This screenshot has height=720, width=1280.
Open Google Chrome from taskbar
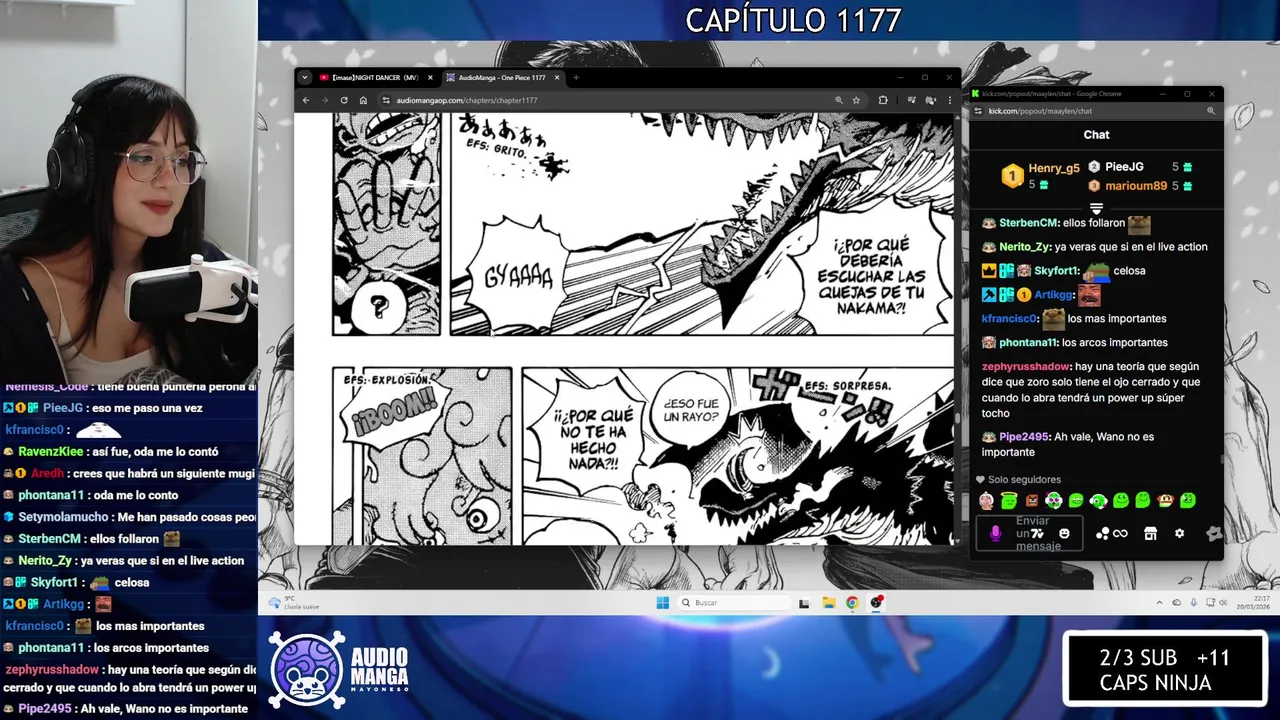852,603
